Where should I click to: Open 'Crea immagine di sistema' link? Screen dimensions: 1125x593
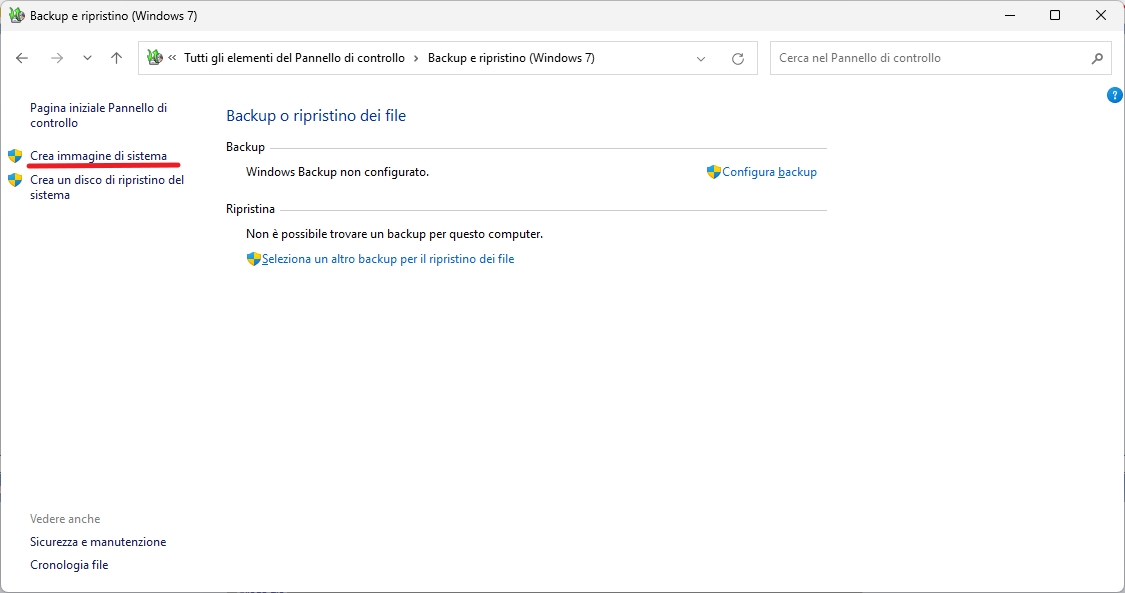tap(98, 156)
